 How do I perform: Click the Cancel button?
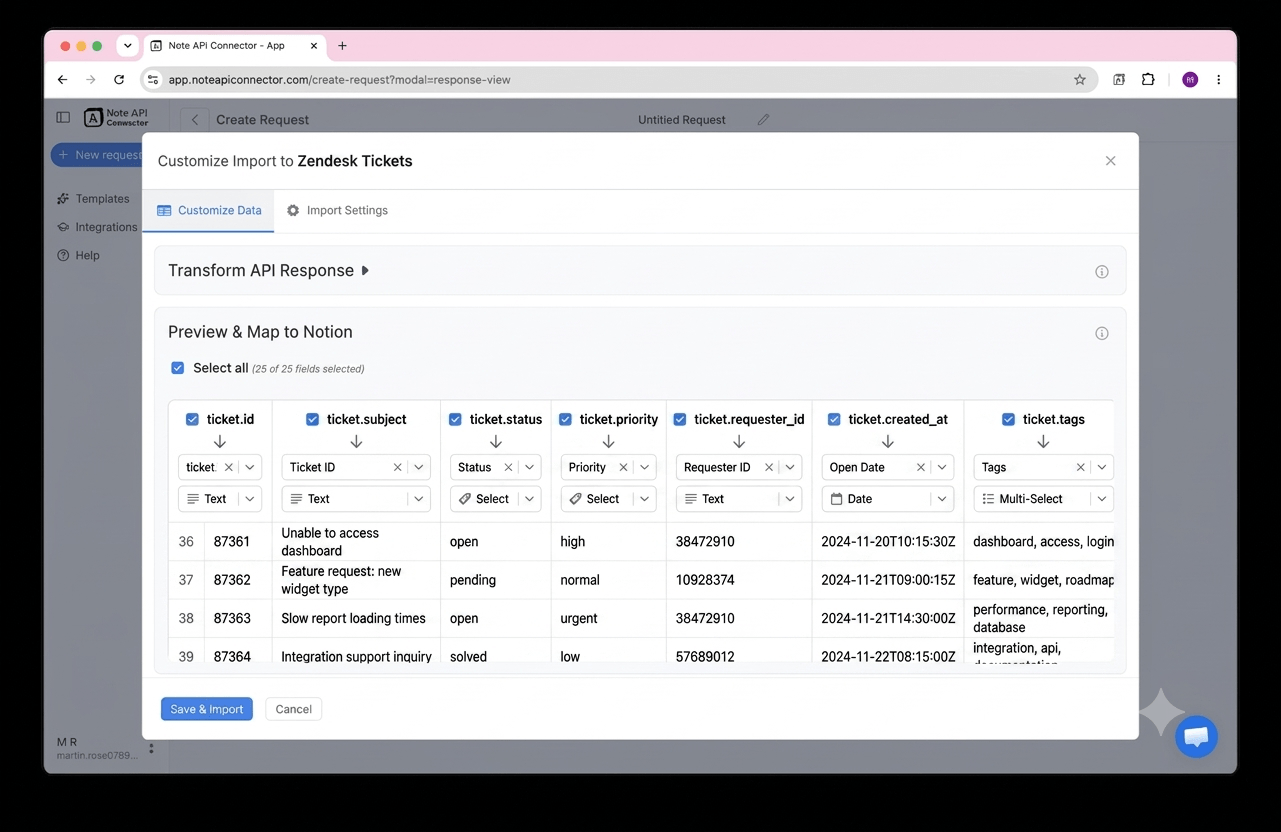(x=294, y=709)
